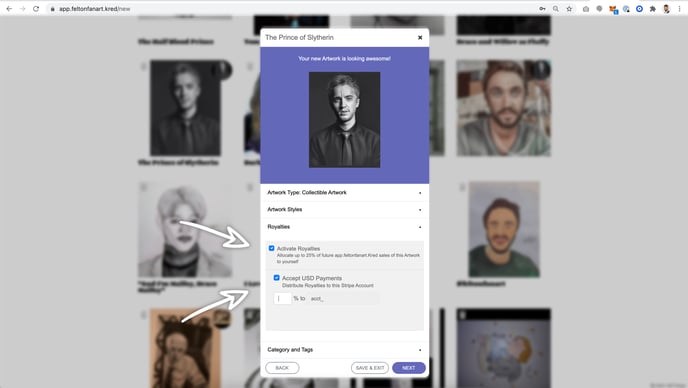The width and height of the screenshot is (688, 388).
Task: Open the green-shirt bearded man painting
Action: (504, 230)
